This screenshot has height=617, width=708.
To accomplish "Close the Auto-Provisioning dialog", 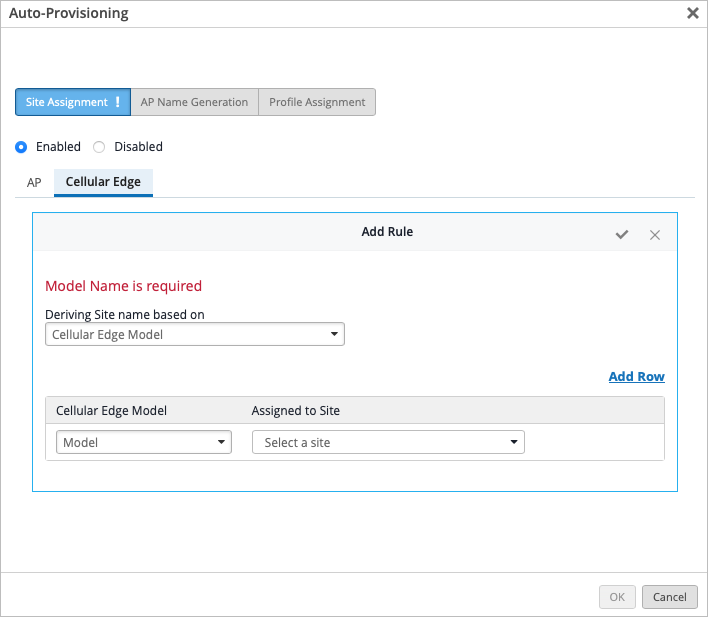I will tap(692, 14).
